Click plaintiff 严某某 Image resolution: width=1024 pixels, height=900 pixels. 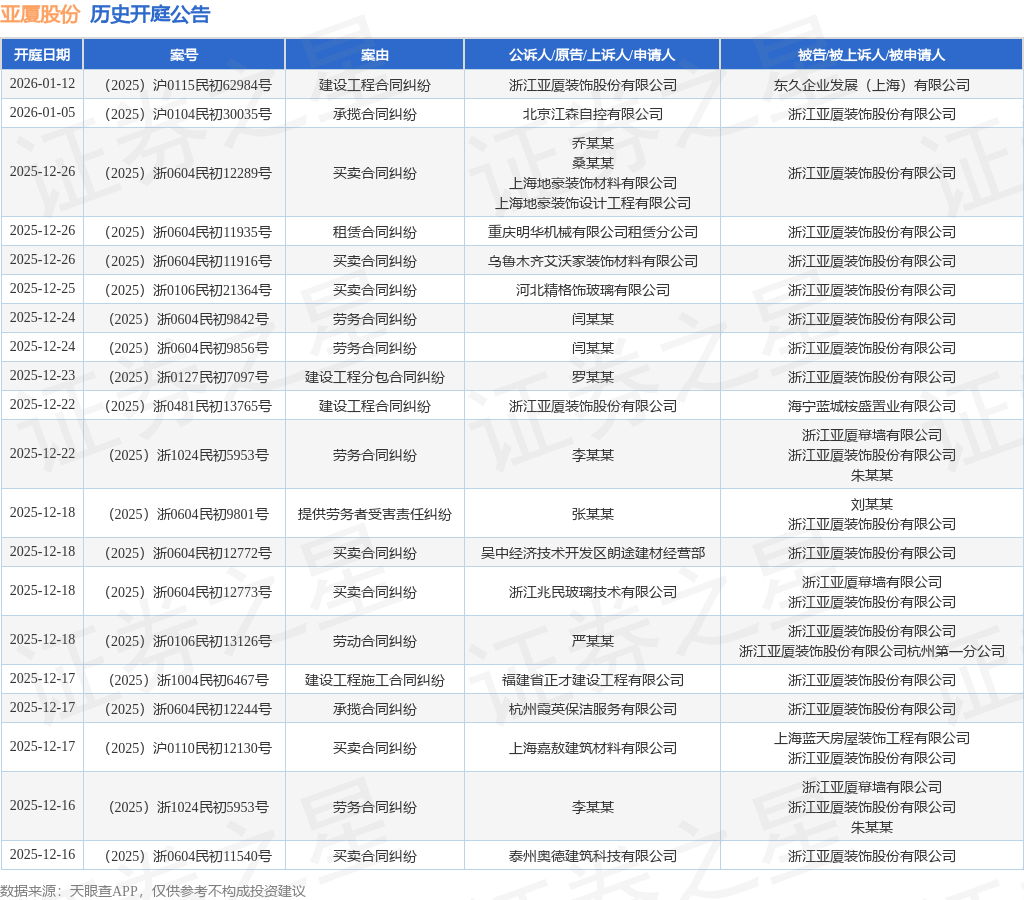592,641
